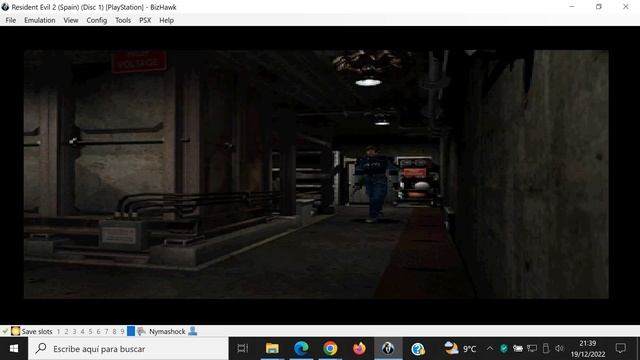Screen dimensions: 640x360
Task: Click the green checkmark status icon
Action: point(5,331)
